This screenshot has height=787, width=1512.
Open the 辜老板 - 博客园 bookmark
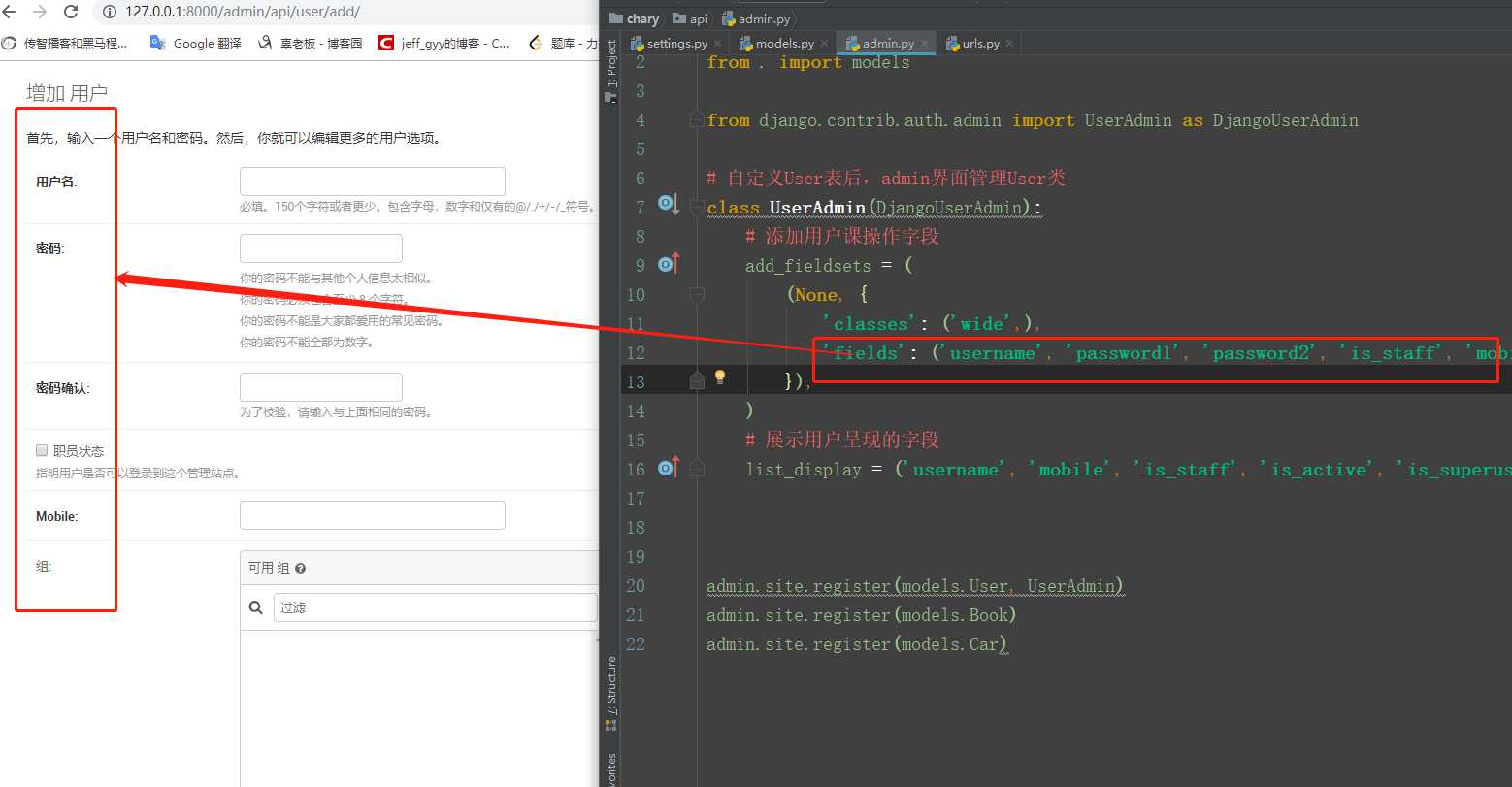pyautogui.click(x=311, y=43)
